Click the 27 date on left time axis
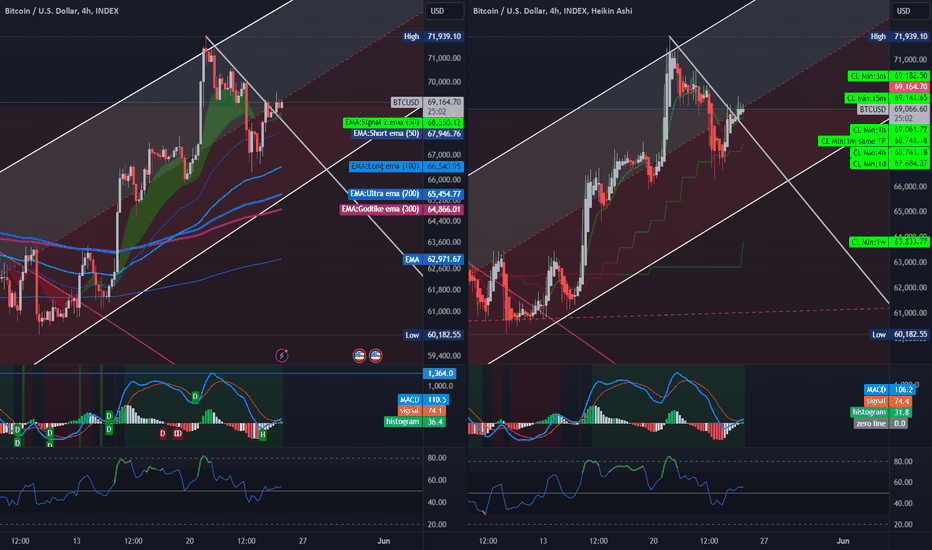The height and width of the screenshot is (550, 932). coord(303,541)
